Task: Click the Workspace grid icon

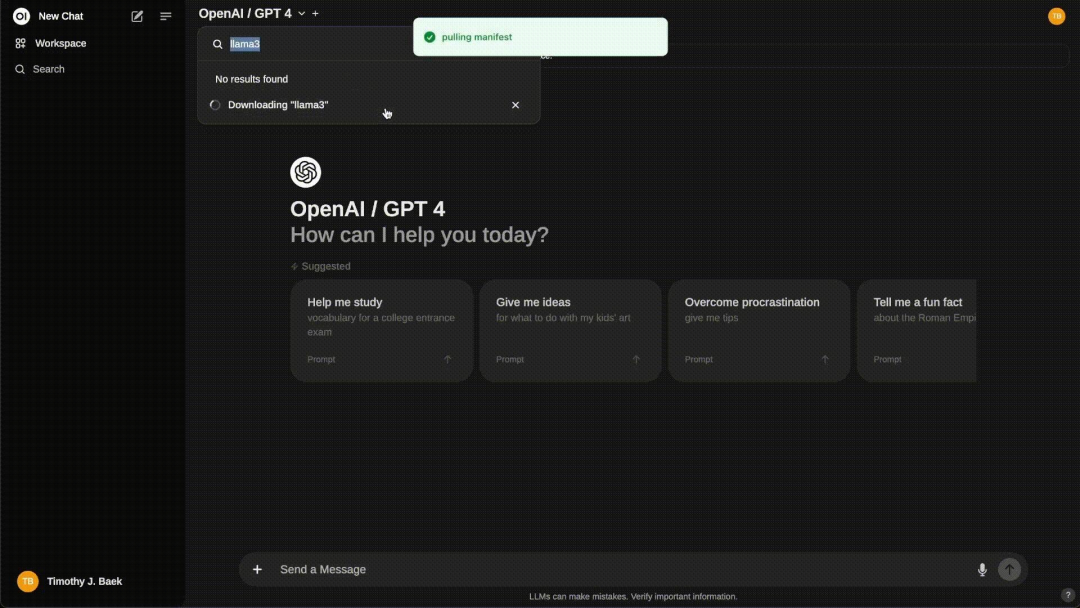Action: tap(21, 43)
